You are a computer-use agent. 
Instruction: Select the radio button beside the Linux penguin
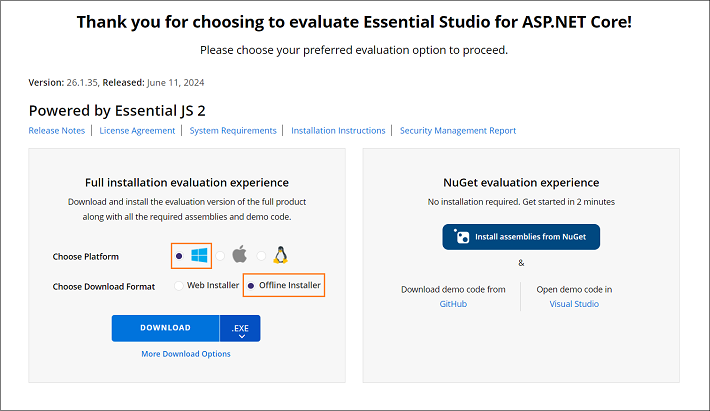click(262, 256)
